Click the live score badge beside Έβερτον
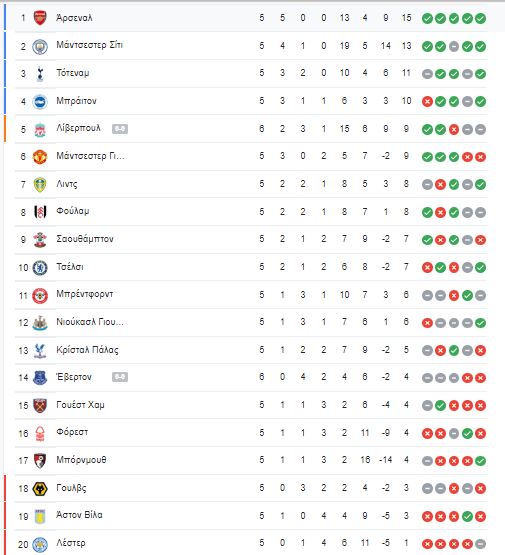The width and height of the screenshot is (505, 555). tap(120, 377)
